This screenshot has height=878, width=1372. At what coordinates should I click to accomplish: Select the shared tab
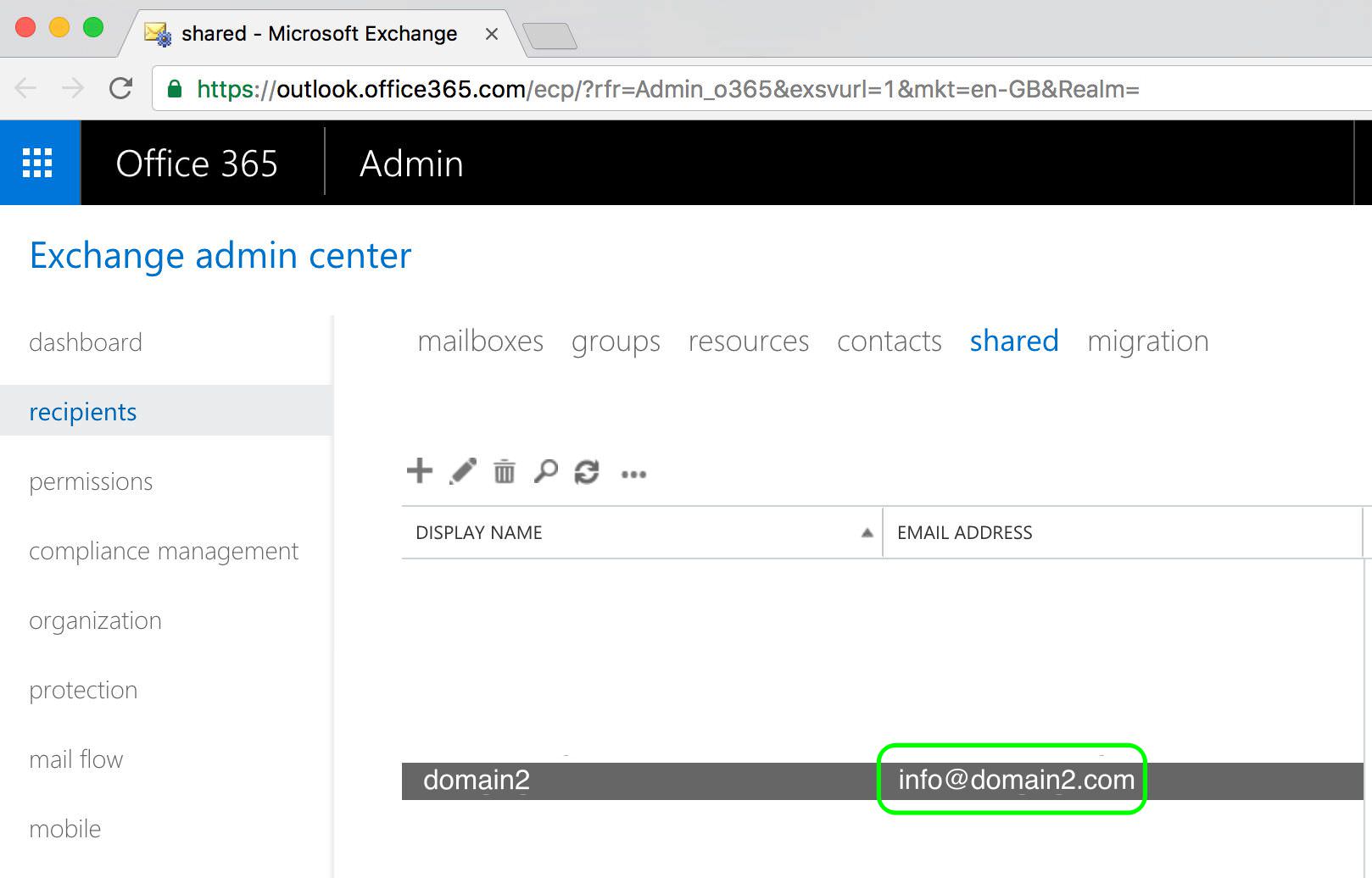(x=1014, y=341)
